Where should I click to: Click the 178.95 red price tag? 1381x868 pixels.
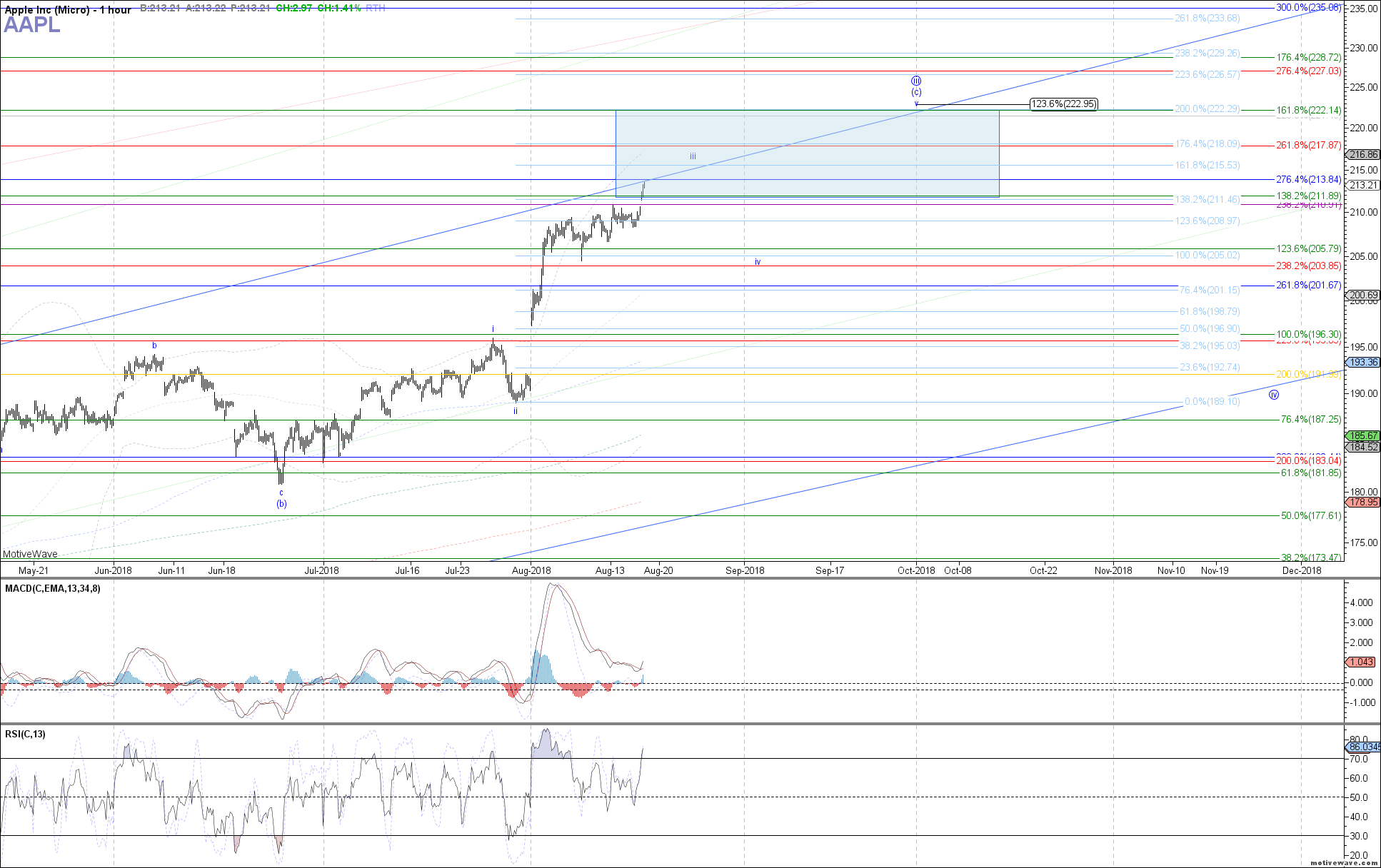pyautogui.click(x=1363, y=502)
